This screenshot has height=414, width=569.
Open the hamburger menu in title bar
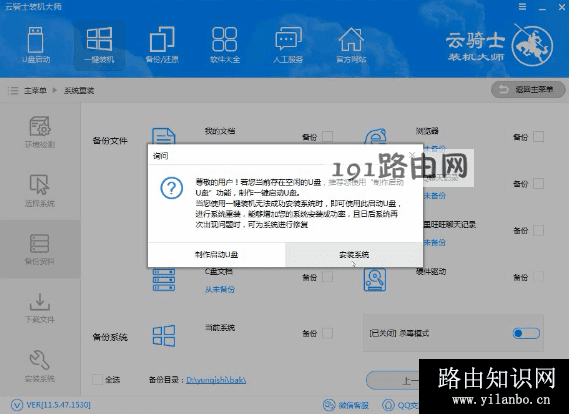(x=522, y=7)
